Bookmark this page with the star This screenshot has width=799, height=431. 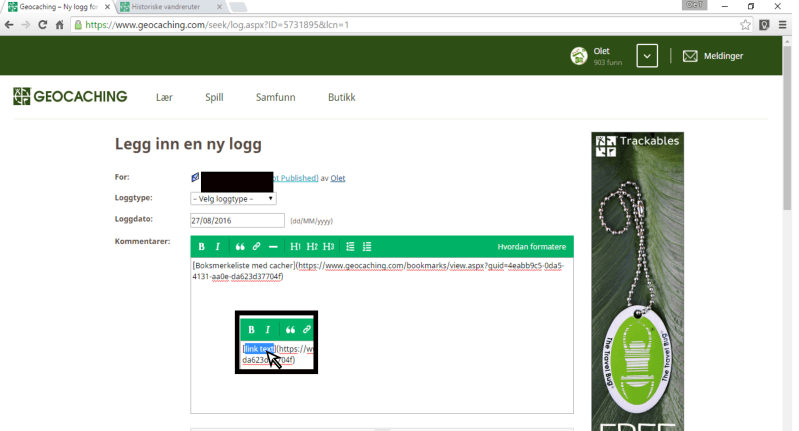[745, 24]
